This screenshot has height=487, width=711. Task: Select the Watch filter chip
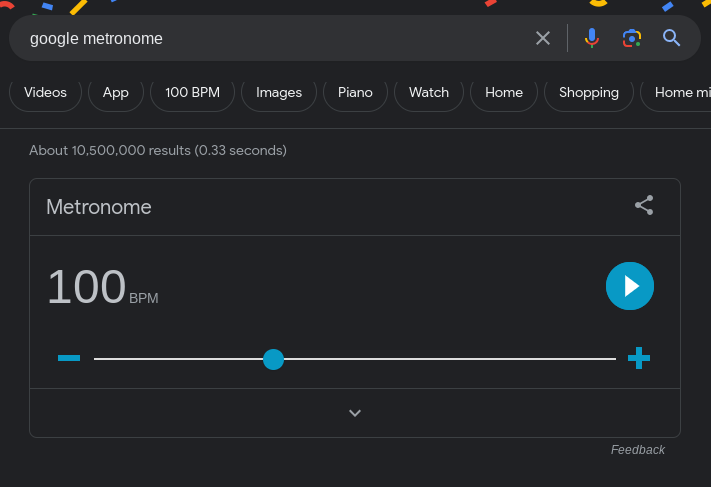[x=429, y=93]
